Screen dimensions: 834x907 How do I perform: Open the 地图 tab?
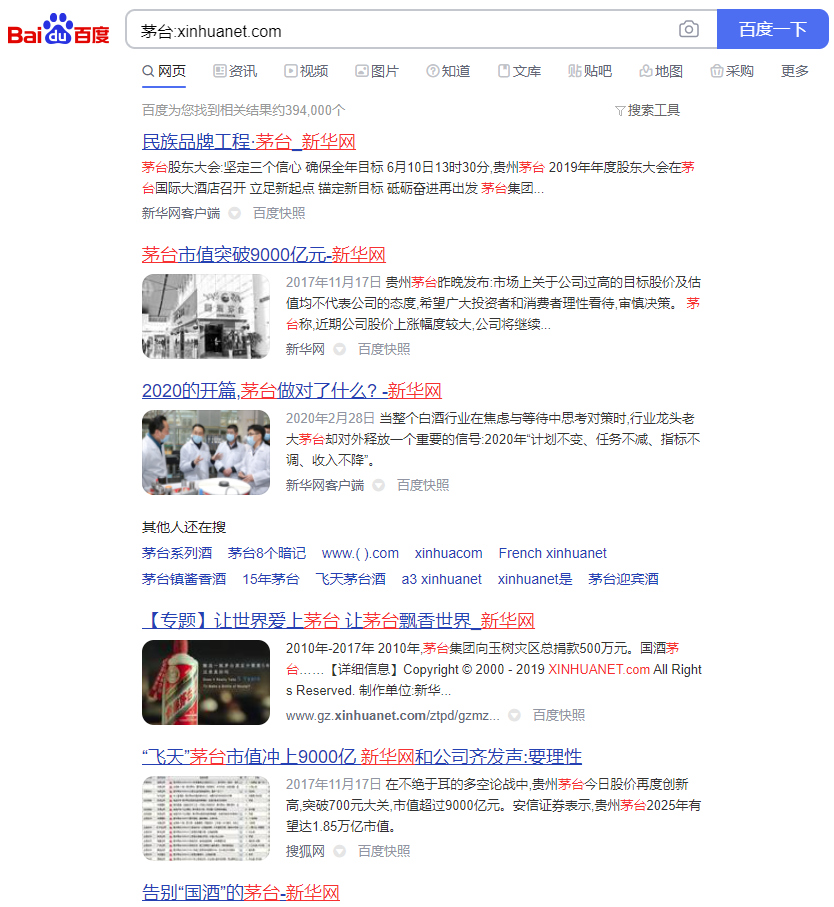click(661, 71)
